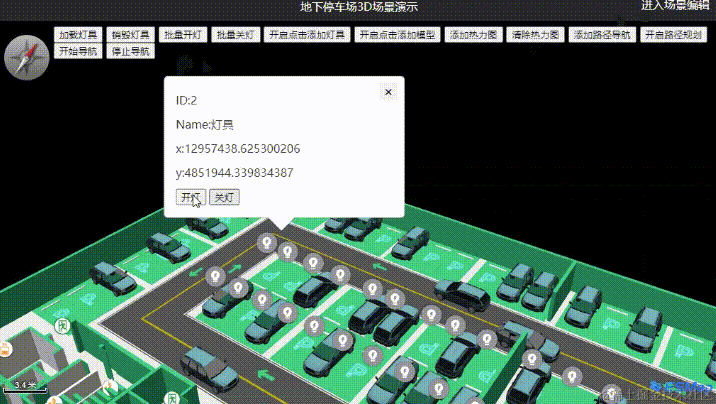Screen dimensions: 716x404
Task: Click the 清除热力图 button
Action: coord(535,35)
